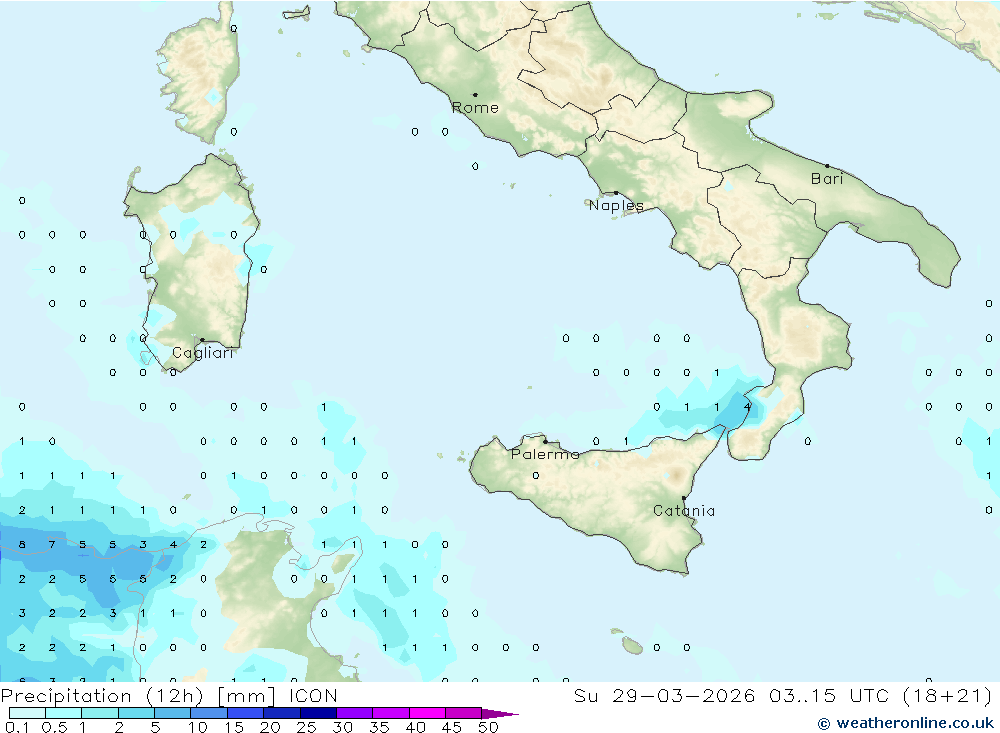Screen dimensions: 1000x733
Task: Click the Catania city dot marker
Action: [x=684, y=498]
